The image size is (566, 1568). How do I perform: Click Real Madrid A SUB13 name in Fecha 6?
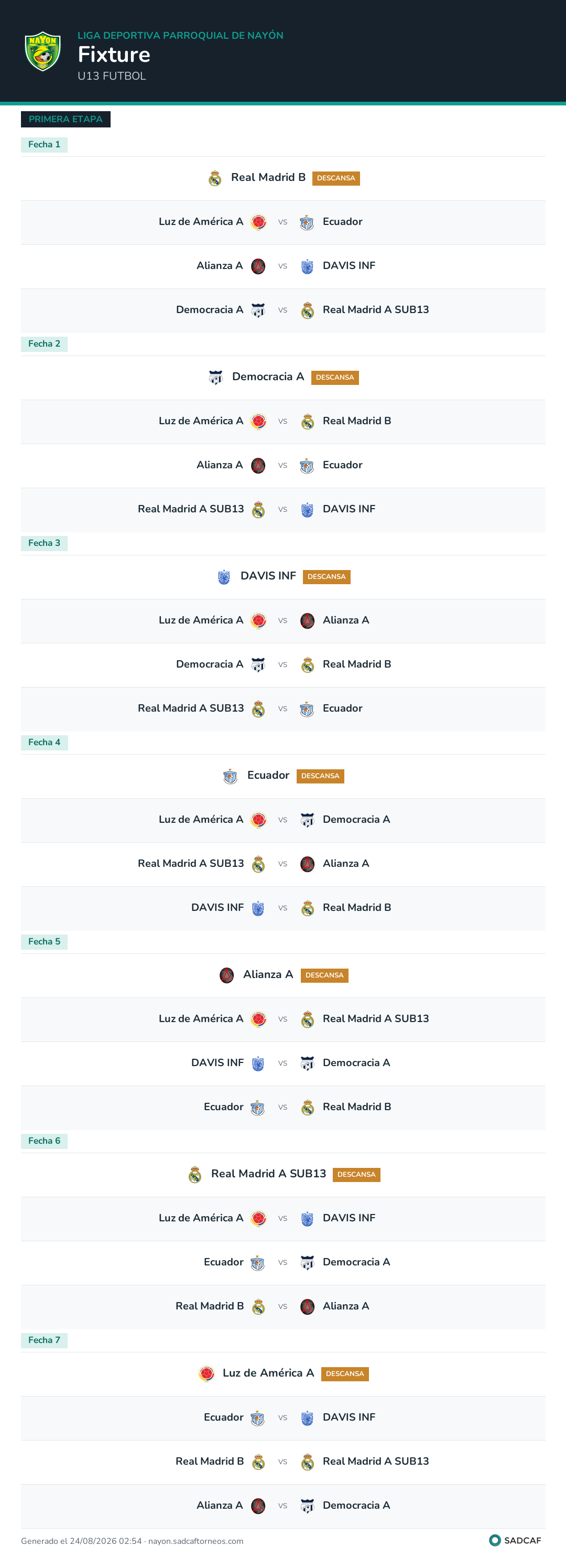click(x=268, y=1174)
